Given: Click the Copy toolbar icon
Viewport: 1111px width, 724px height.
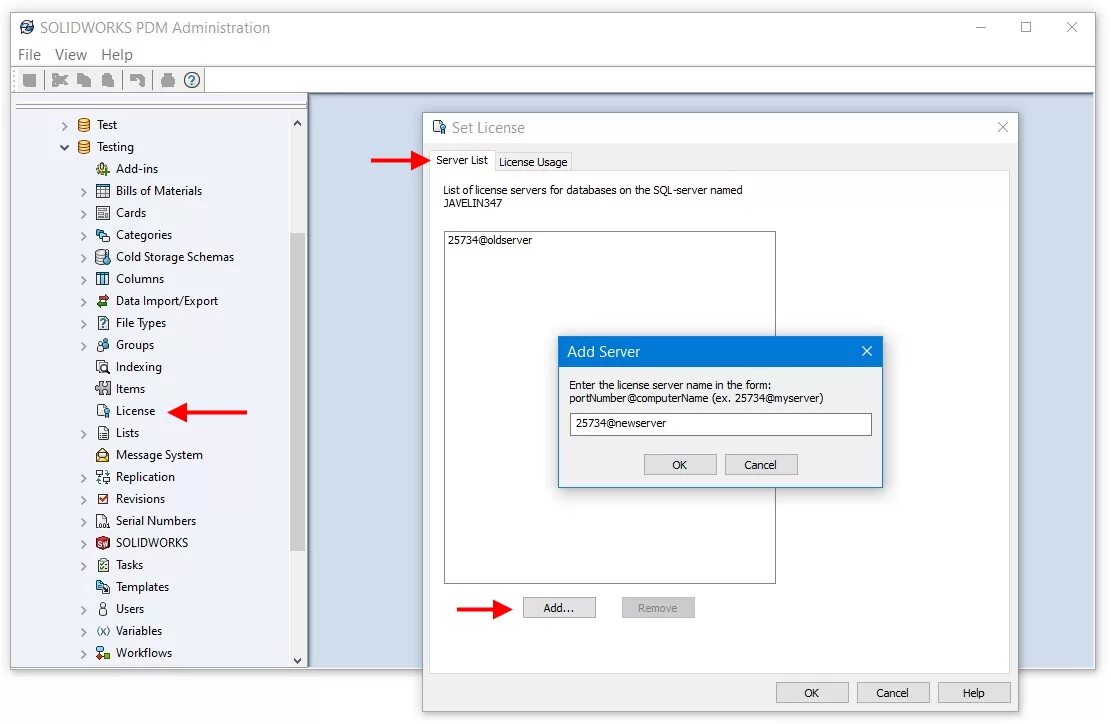Looking at the screenshot, I should point(84,80).
